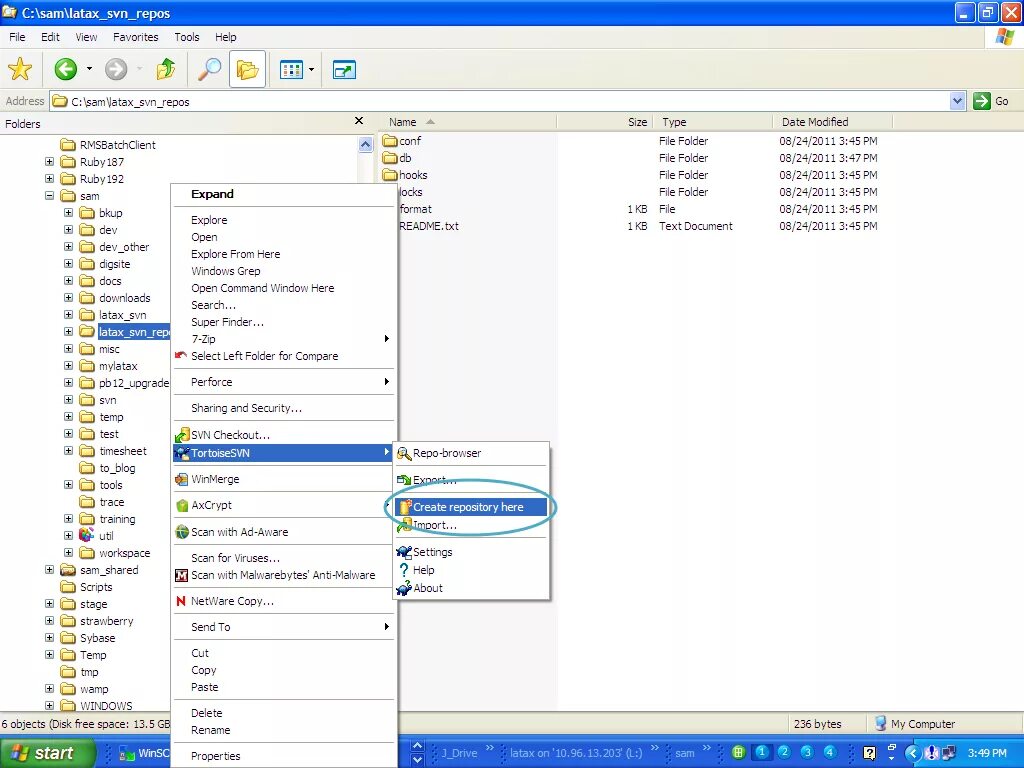Click the address path field
The height and width of the screenshot is (768, 1024).
(x=500, y=101)
